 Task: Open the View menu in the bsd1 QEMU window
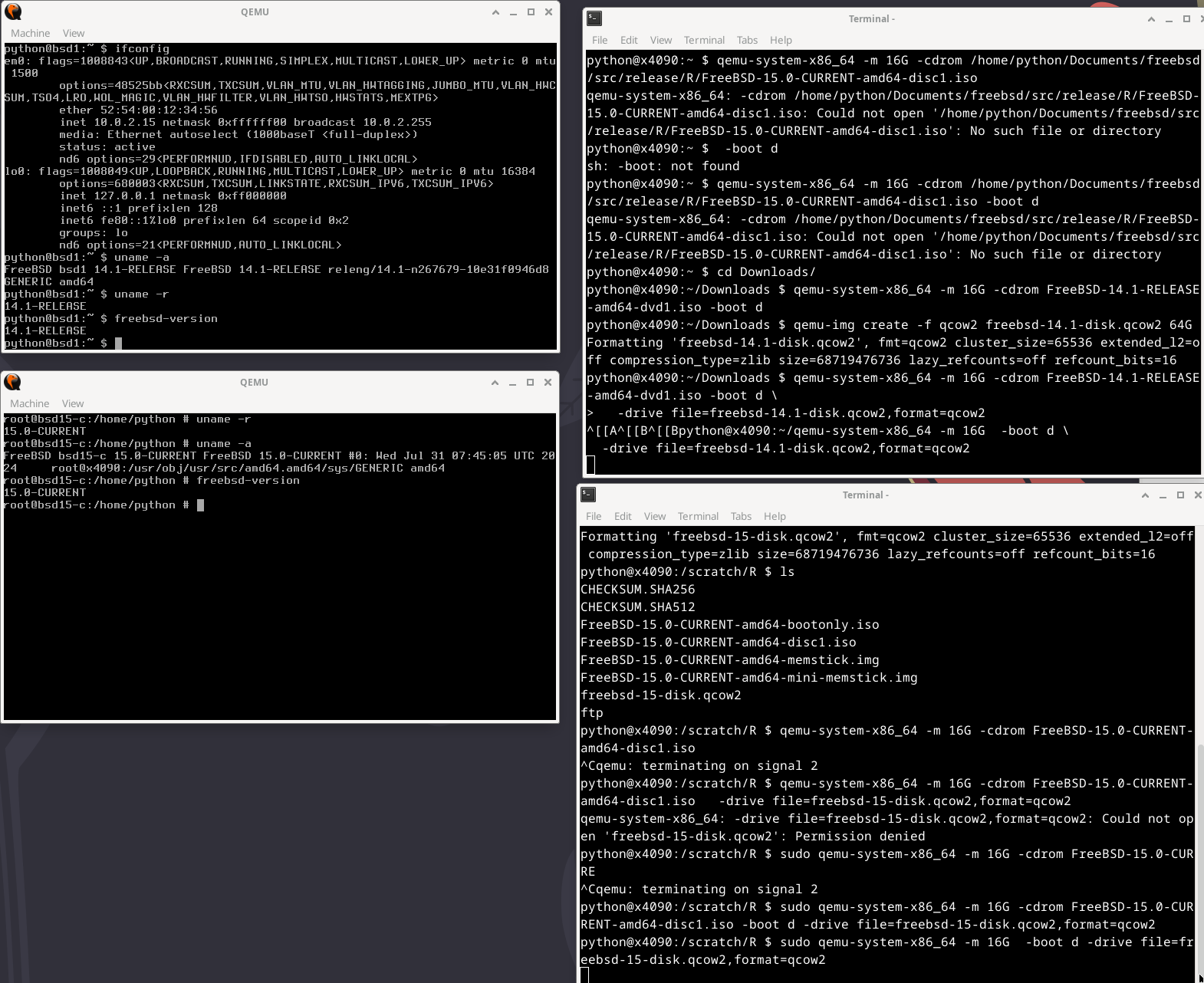coord(74,33)
